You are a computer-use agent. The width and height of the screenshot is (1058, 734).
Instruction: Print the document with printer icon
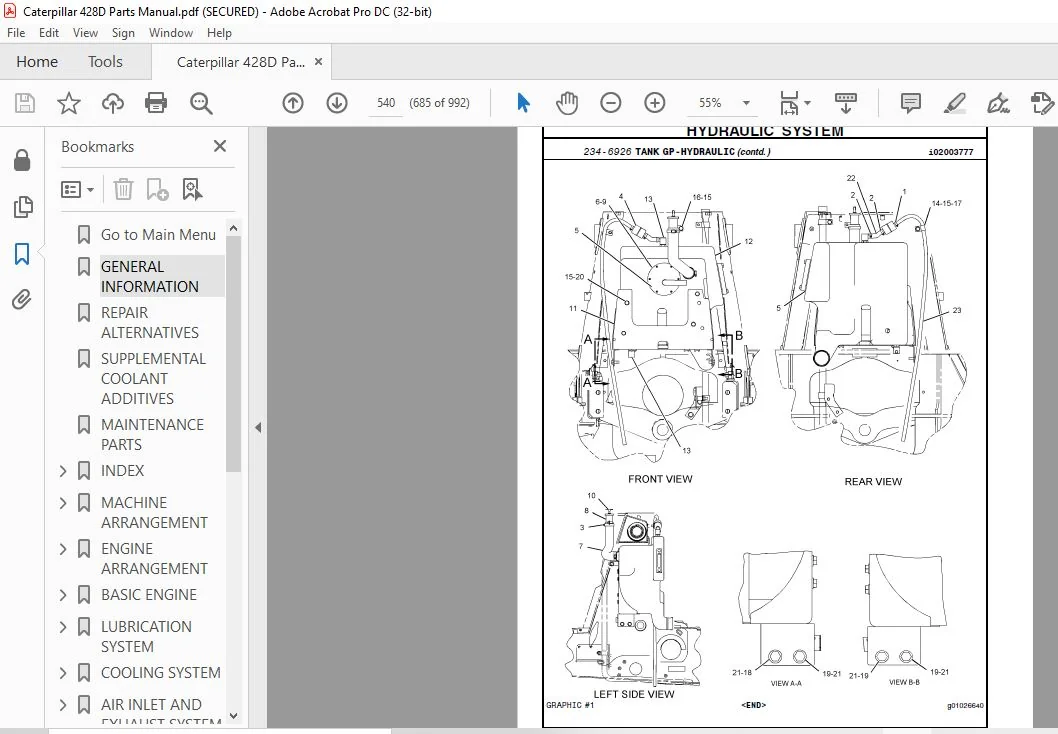coord(156,103)
